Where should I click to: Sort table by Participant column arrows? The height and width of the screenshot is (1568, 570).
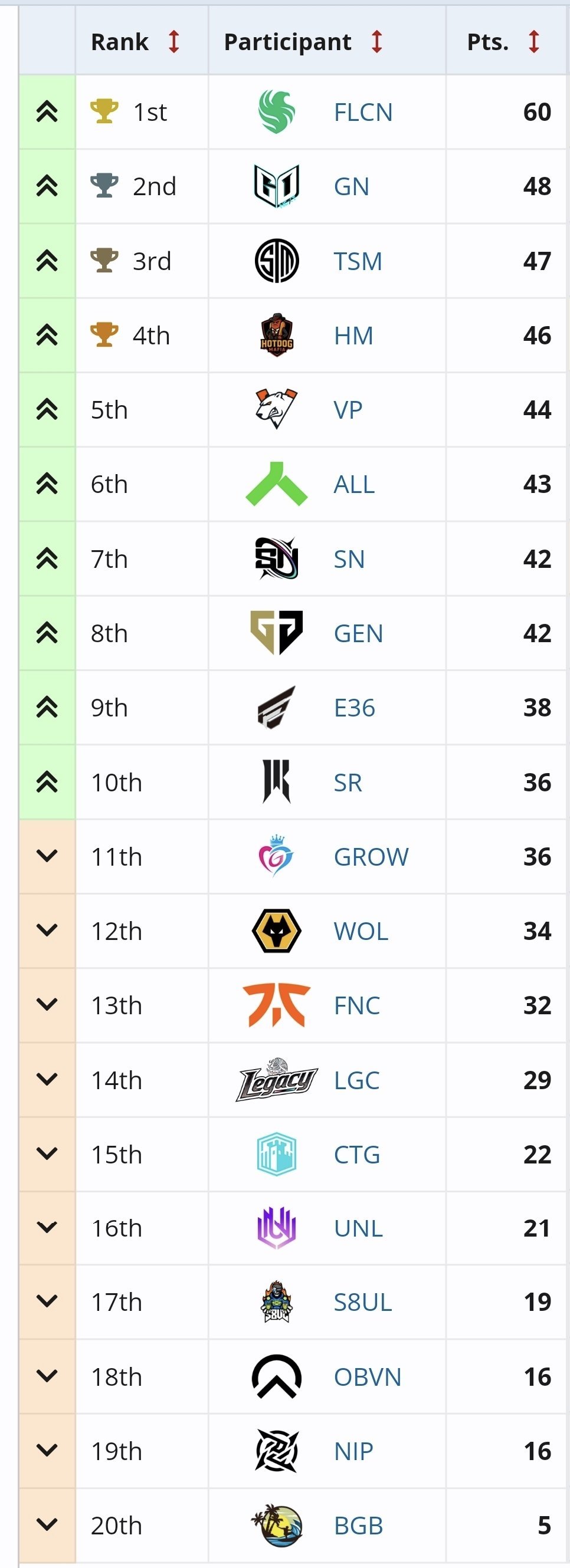coord(377,41)
